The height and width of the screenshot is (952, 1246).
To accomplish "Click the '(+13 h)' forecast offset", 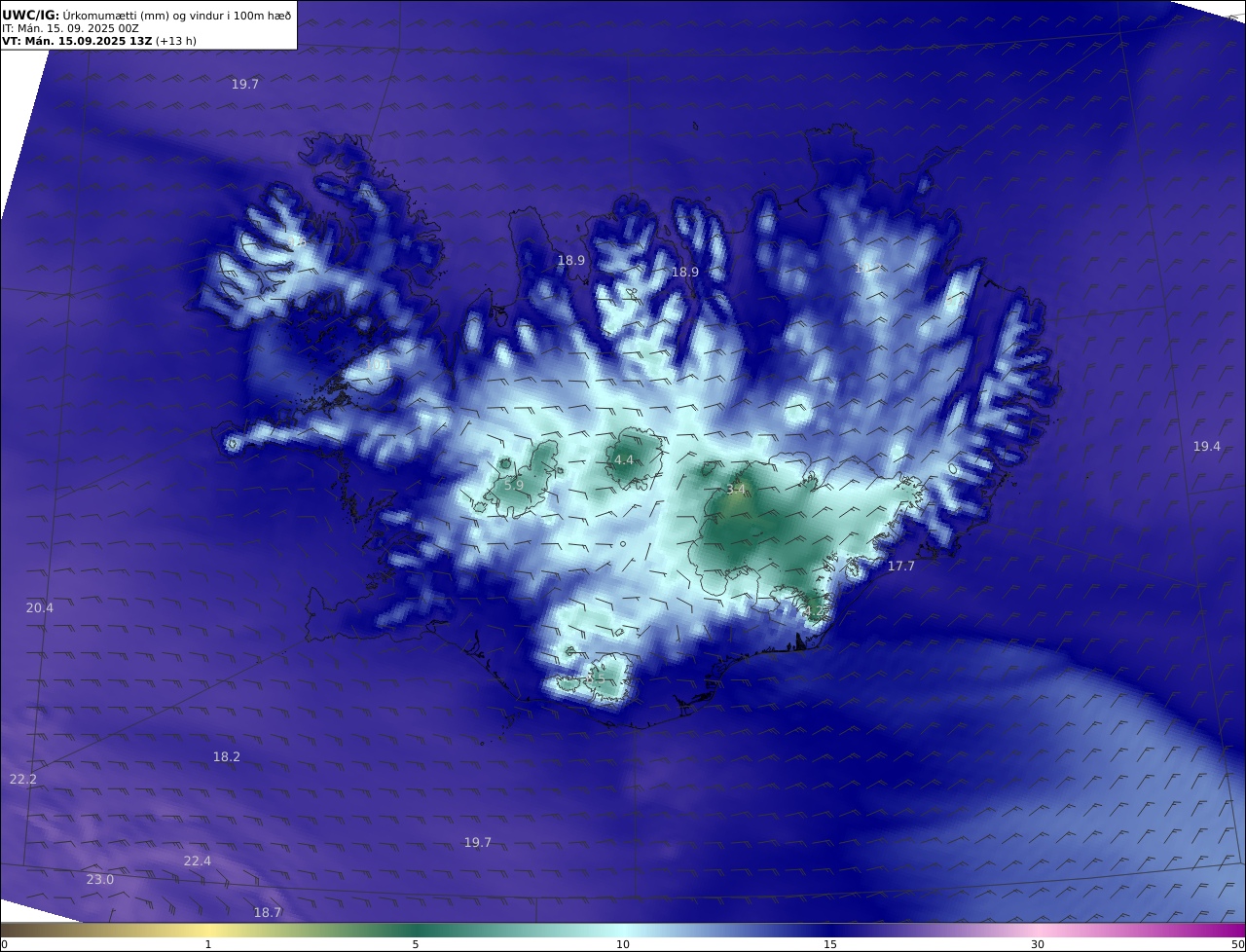I will pyautogui.click(x=175, y=42).
